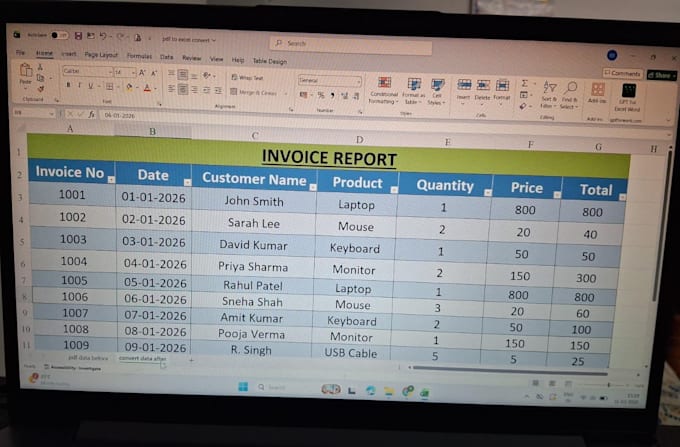Toggle Underline formatting

90,86
